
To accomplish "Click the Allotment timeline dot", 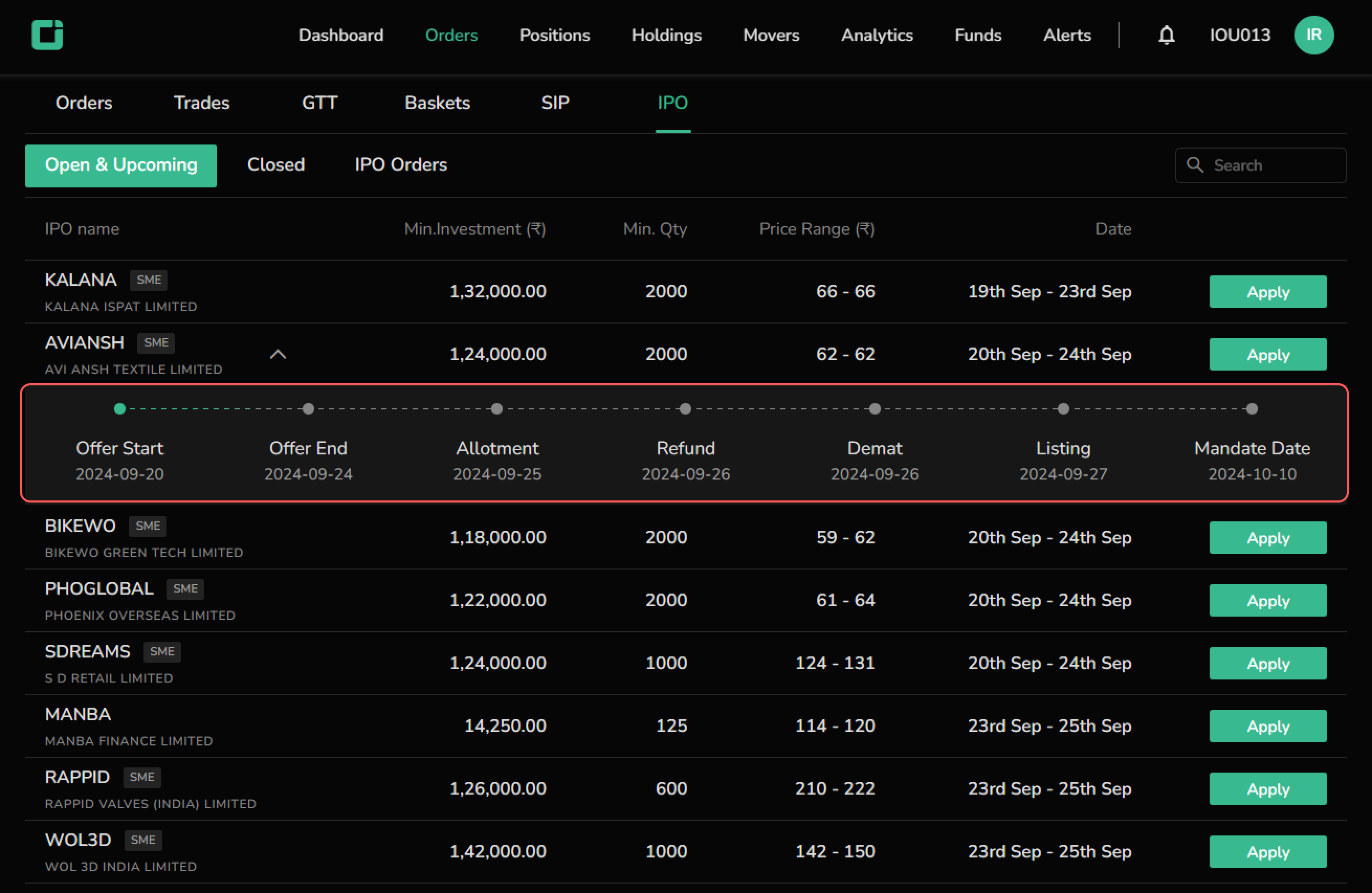I will [x=497, y=409].
